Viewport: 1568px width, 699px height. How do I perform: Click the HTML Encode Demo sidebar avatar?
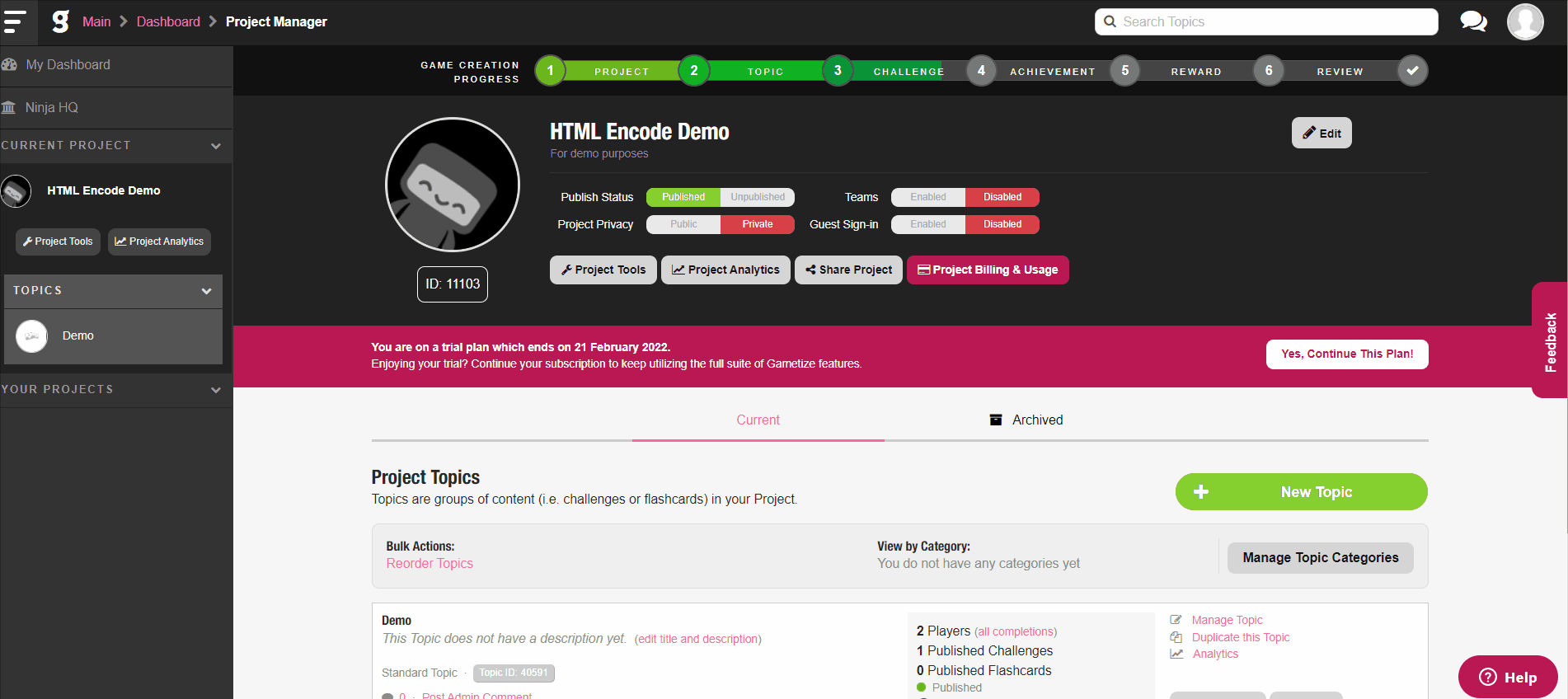pos(16,191)
